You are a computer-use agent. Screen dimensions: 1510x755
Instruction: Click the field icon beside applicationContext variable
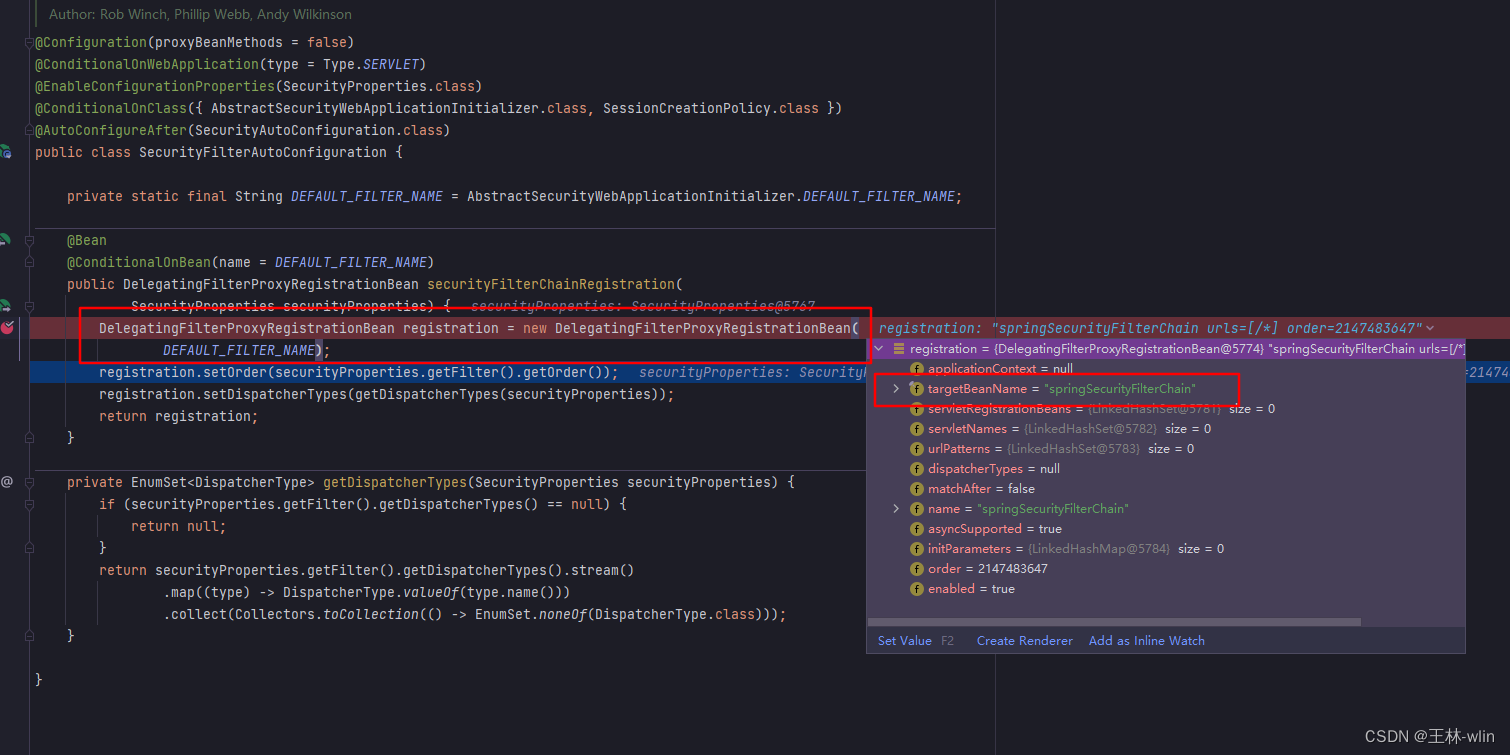click(x=917, y=368)
